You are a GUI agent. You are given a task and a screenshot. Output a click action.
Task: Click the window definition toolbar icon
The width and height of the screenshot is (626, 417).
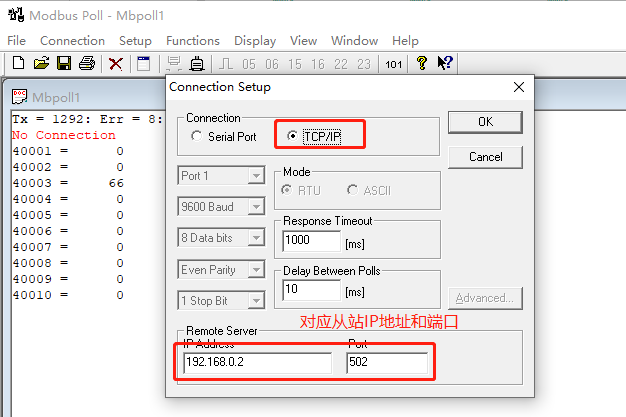click(143, 64)
